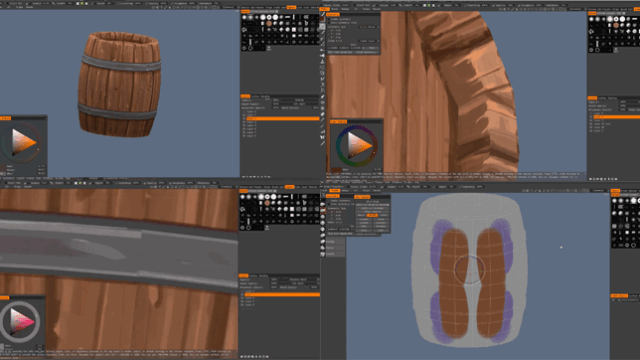Open the Symmetry panel tab in wood plank view

333,15
